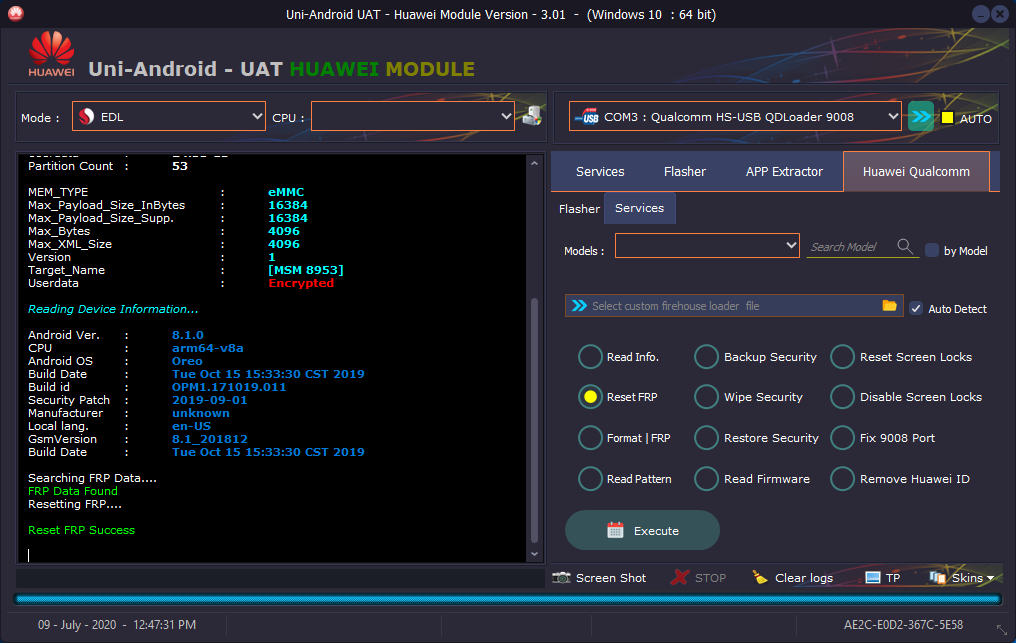This screenshot has height=643, width=1016.
Task: Click the device manager icon beside CPU
Action: pos(532,116)
